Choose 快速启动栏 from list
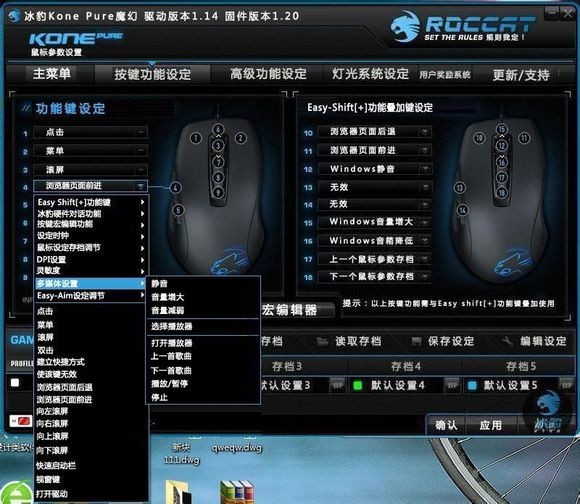This screenshot has height=504, width=580. [x=56, y=466]
